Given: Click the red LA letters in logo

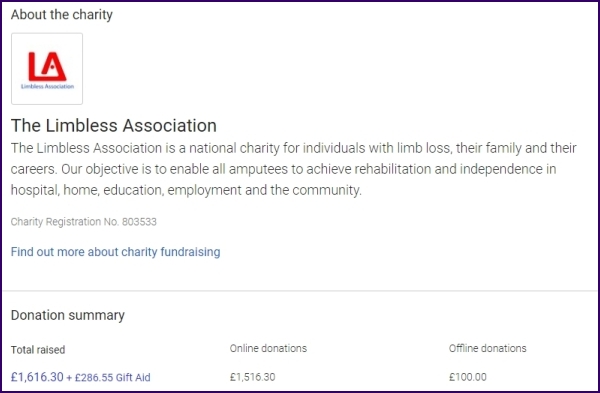Looking at the screenshot, I should tap(47, 66).
